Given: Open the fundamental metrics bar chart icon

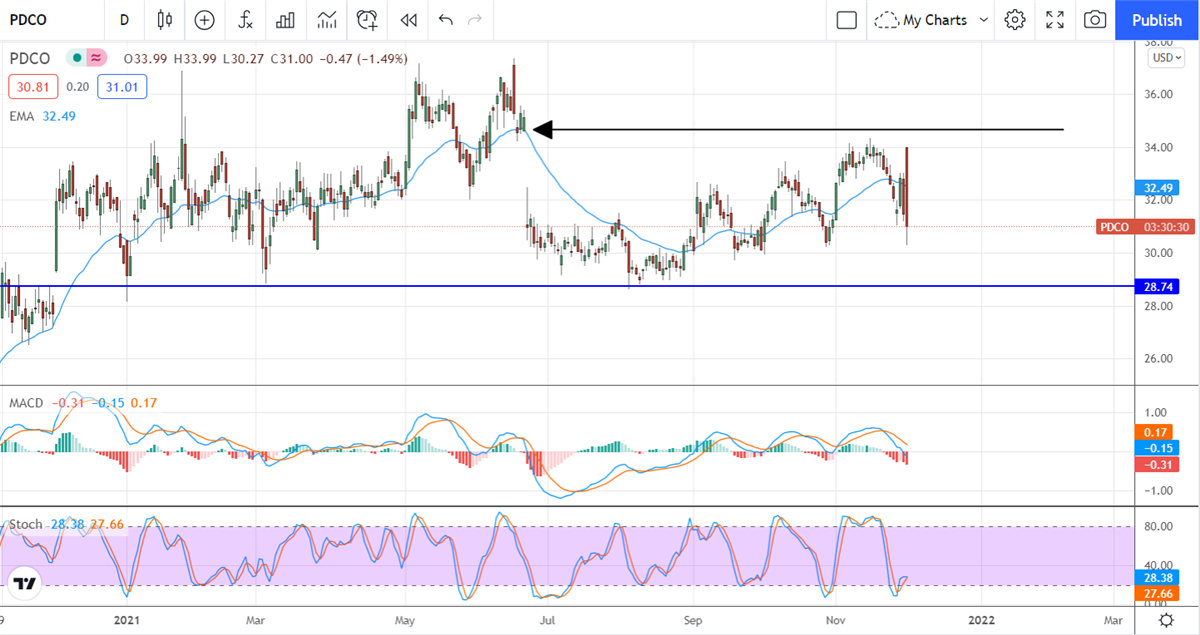Looking at the screenshot, I should point(285,20).
